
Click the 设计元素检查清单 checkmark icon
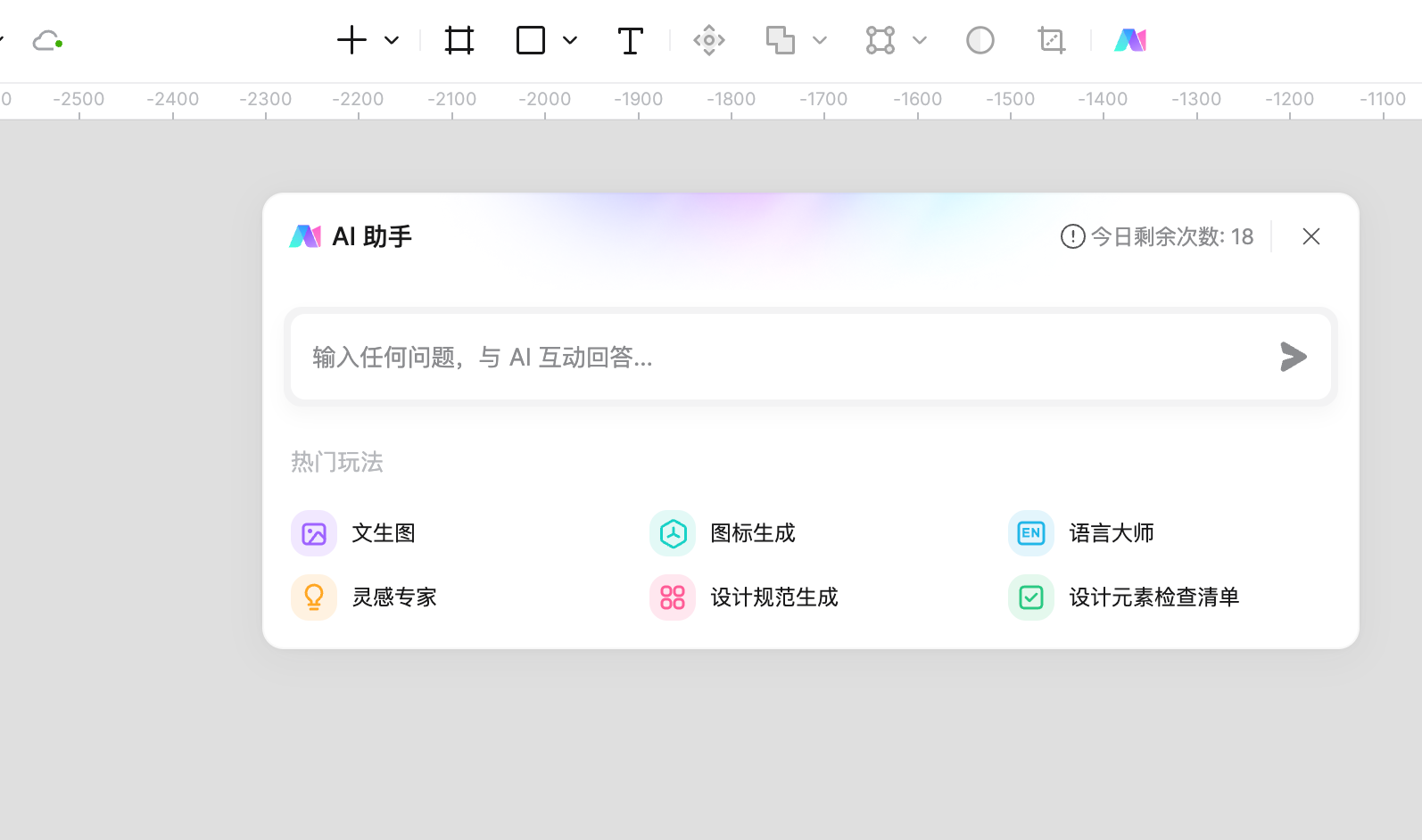(1031, 597)
